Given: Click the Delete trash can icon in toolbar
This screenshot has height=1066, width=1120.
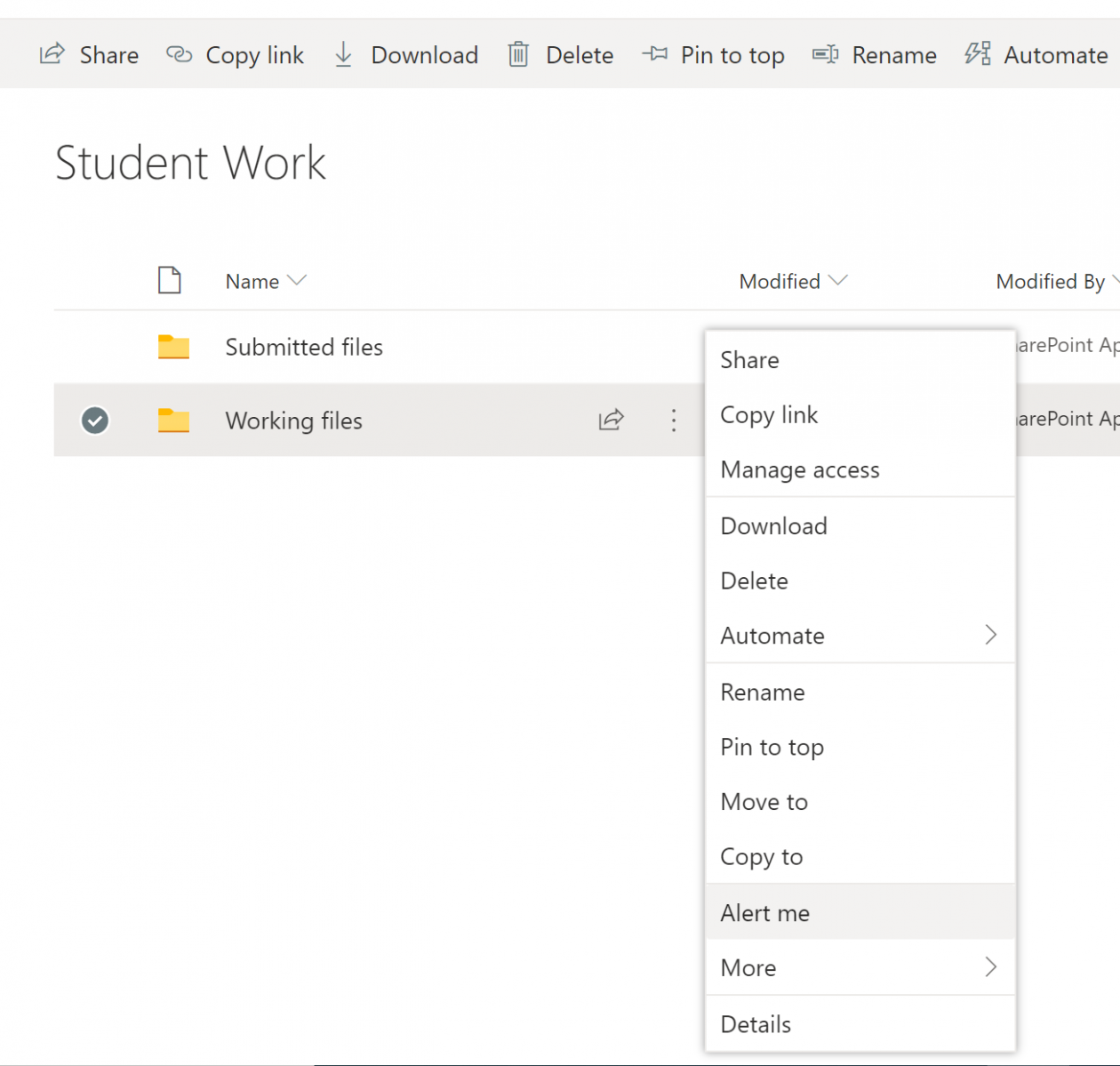Looking at the screenshot, I should [x=518, y=54].
